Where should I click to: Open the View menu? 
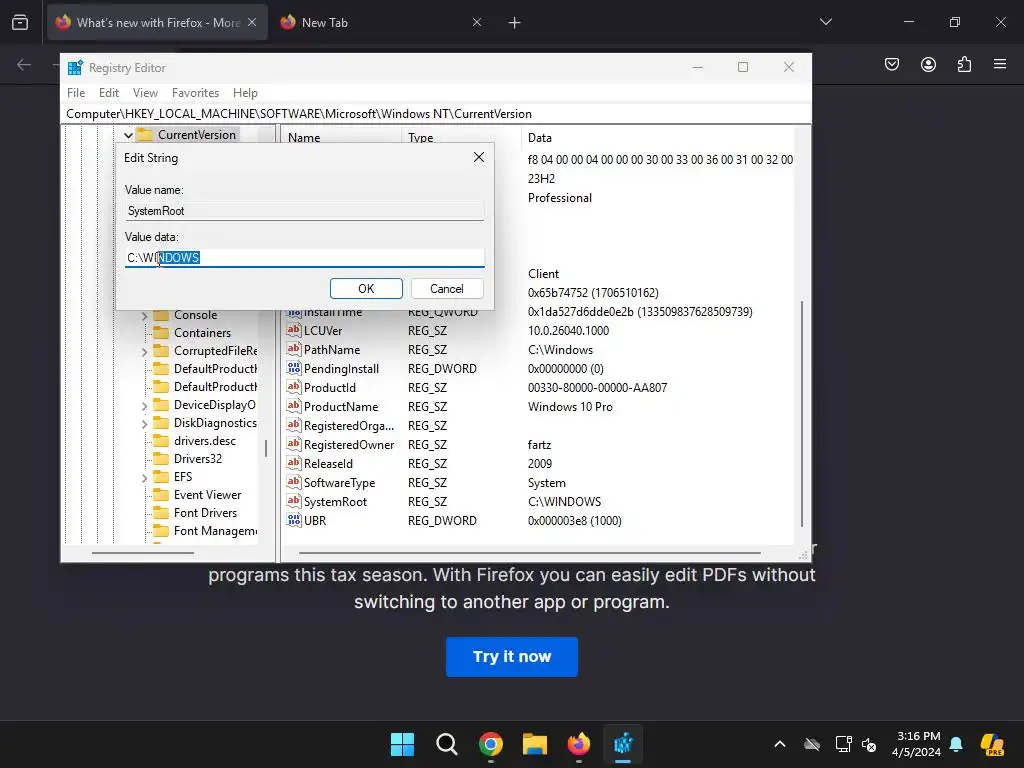click(145, 93)
